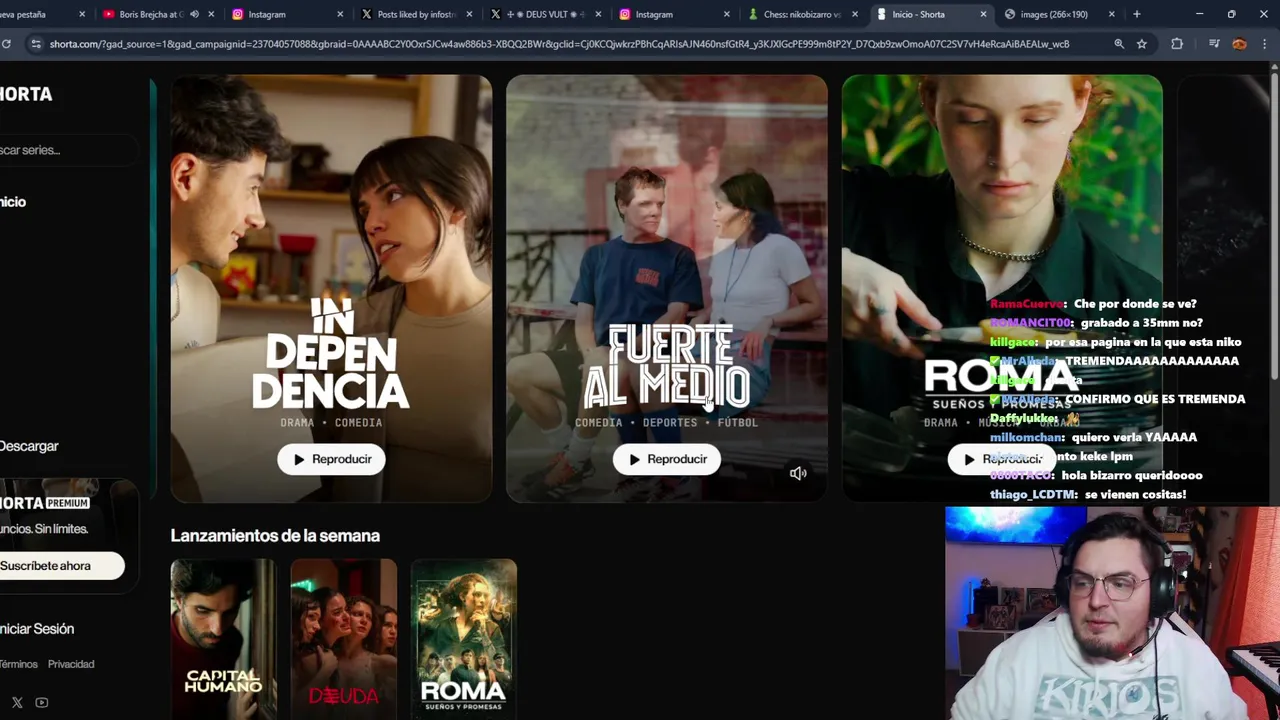Focus the Buscar series search field
The width and height of the screenshot is (1280, 720).
tap(68, 150)
